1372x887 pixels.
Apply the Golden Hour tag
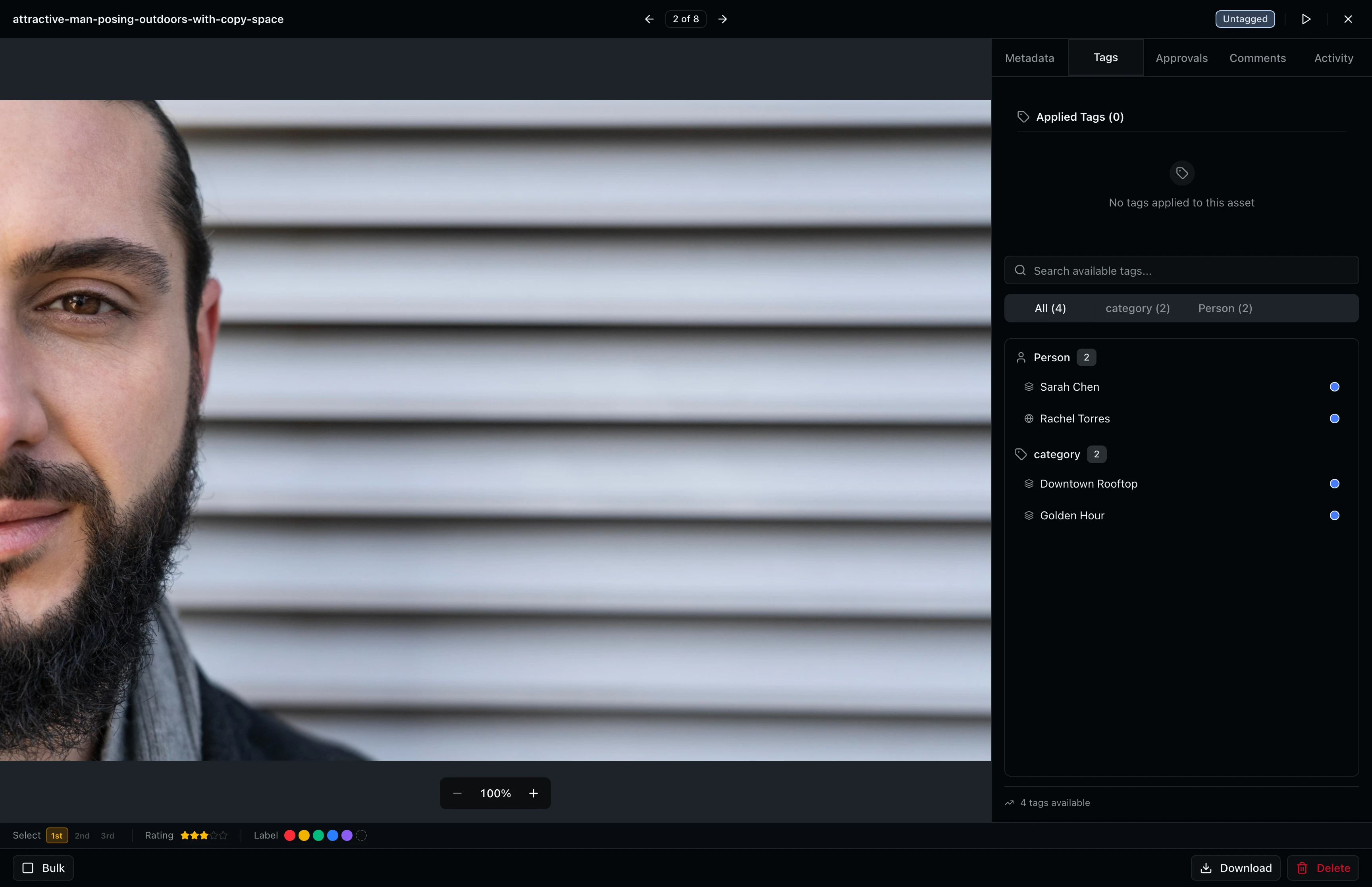tap(1071, 515)
